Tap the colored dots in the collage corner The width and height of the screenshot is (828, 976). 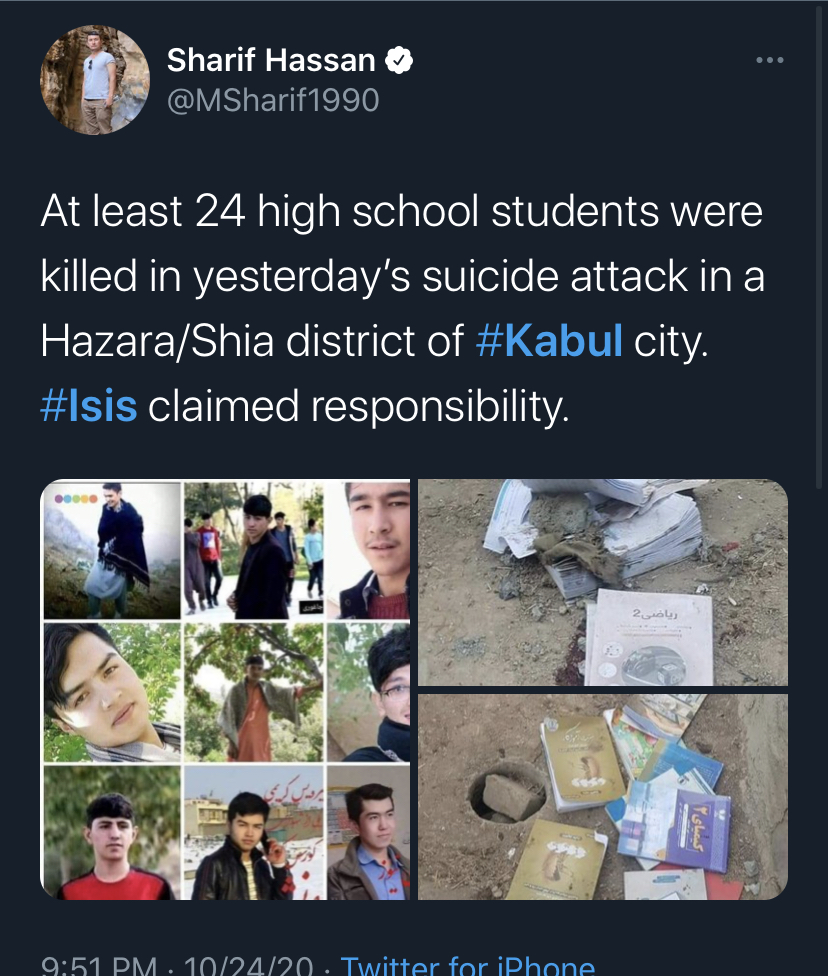pyautogui.click(x=76, y=499)
